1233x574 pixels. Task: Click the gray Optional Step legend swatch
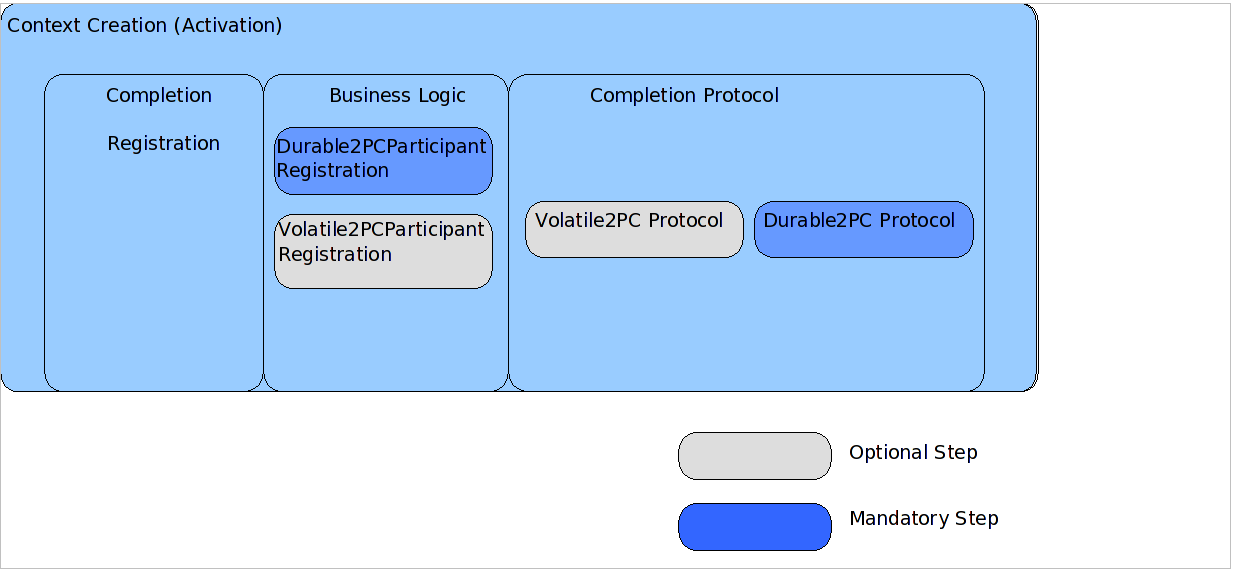(x=754, y=456)
